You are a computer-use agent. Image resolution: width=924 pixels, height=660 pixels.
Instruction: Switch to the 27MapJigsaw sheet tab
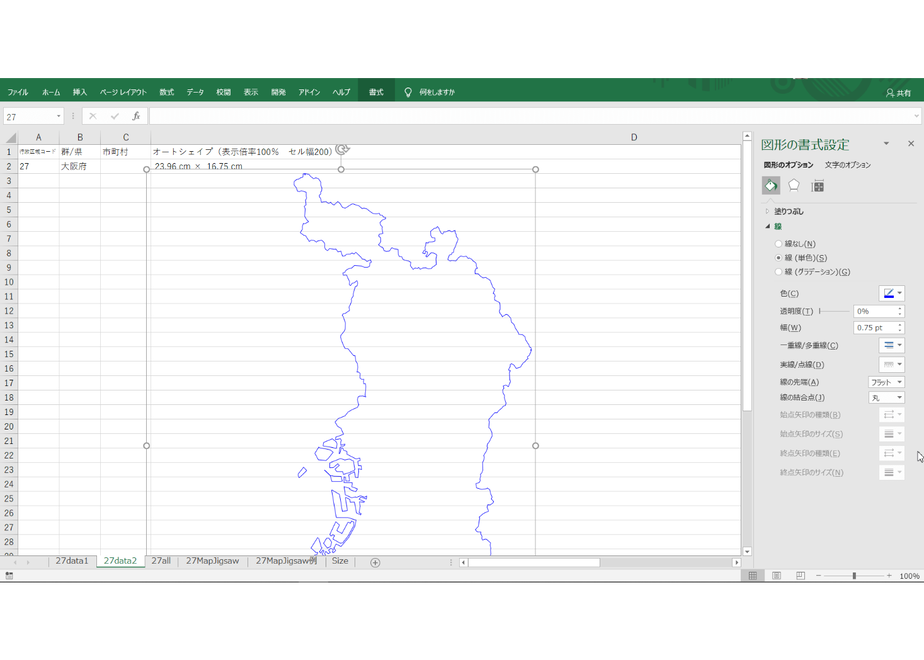point(212,561)
